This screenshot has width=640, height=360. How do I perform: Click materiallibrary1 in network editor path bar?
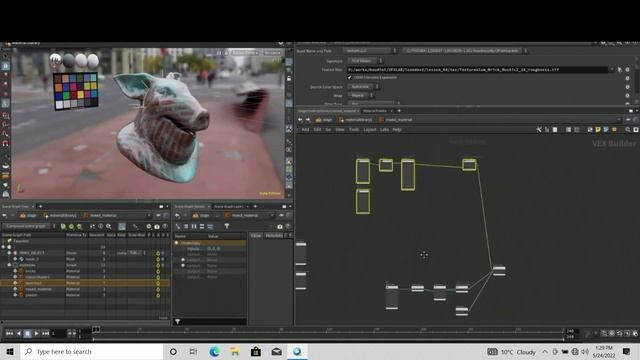355,120
